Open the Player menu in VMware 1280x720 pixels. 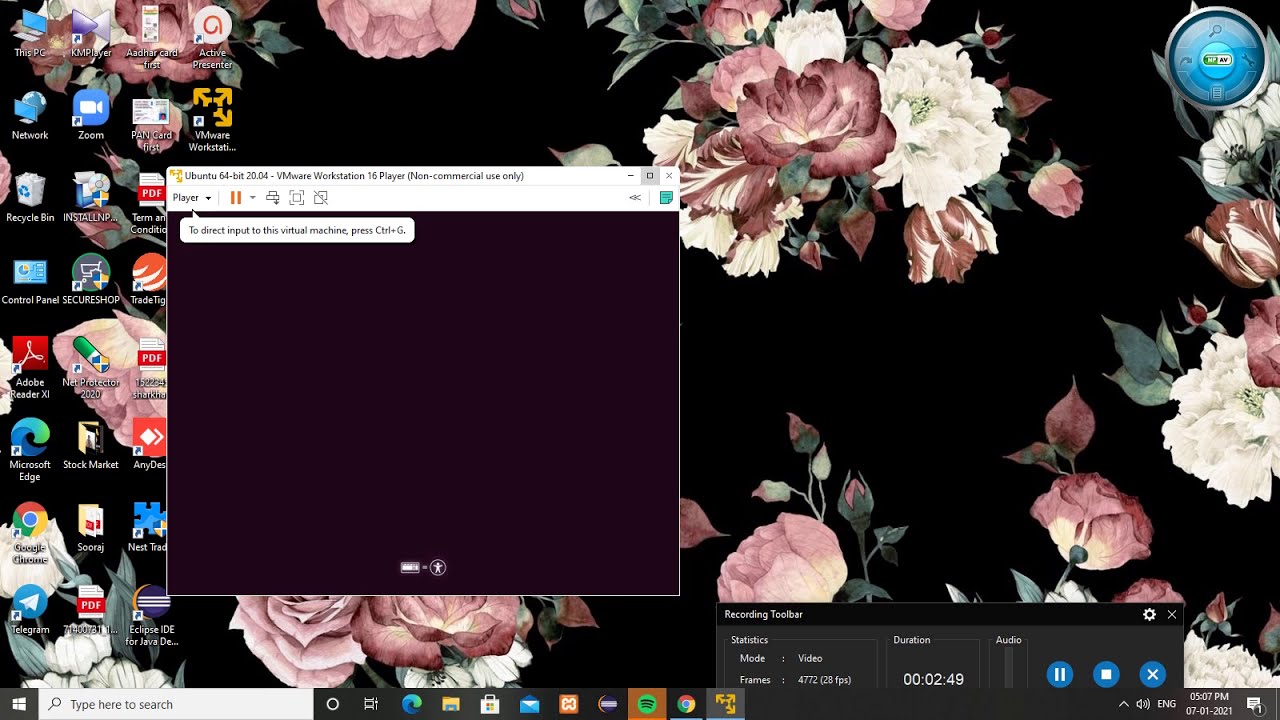point(191,198)
